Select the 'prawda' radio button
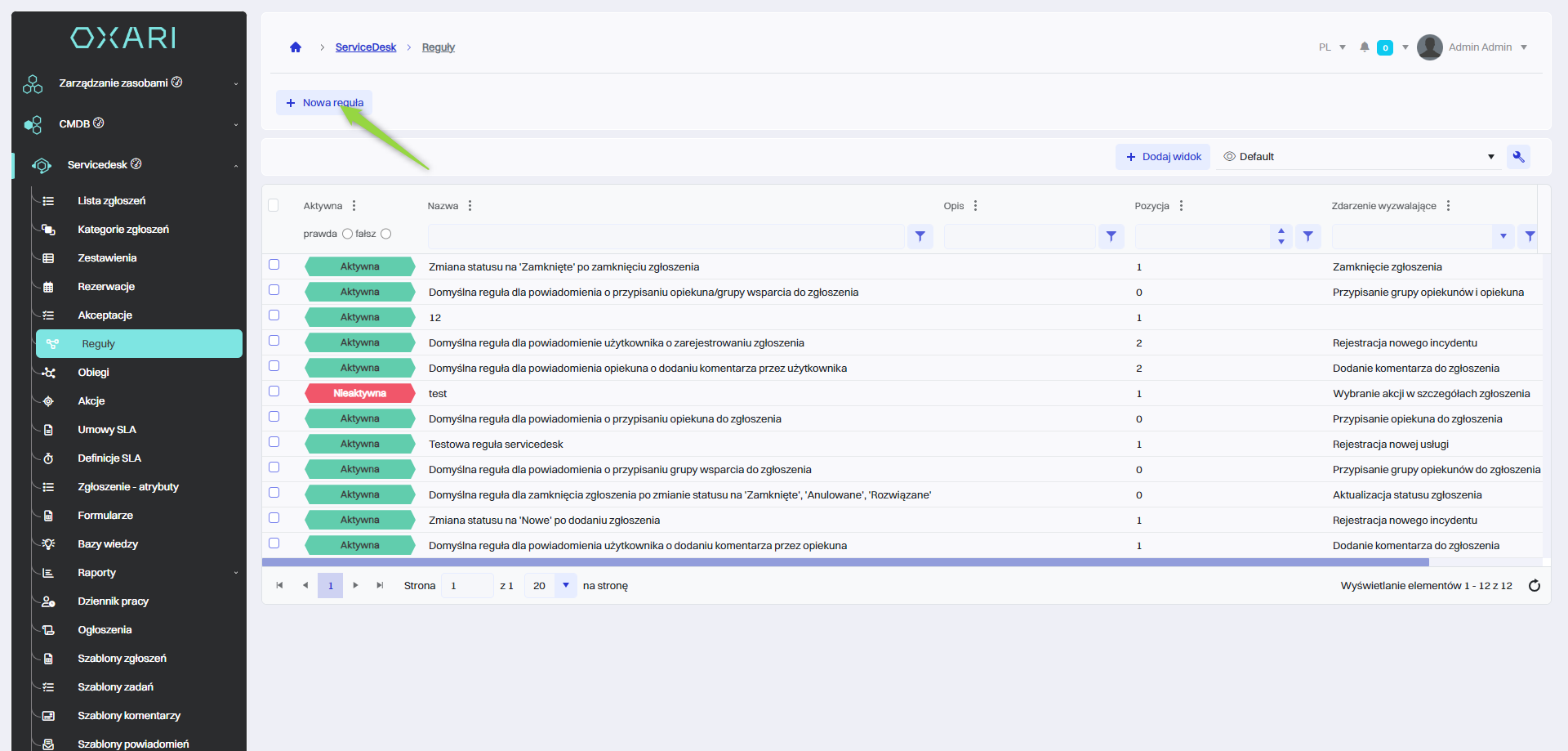Image resolution: width=1568 pixels, height=751 pixels. click(347, 234)
